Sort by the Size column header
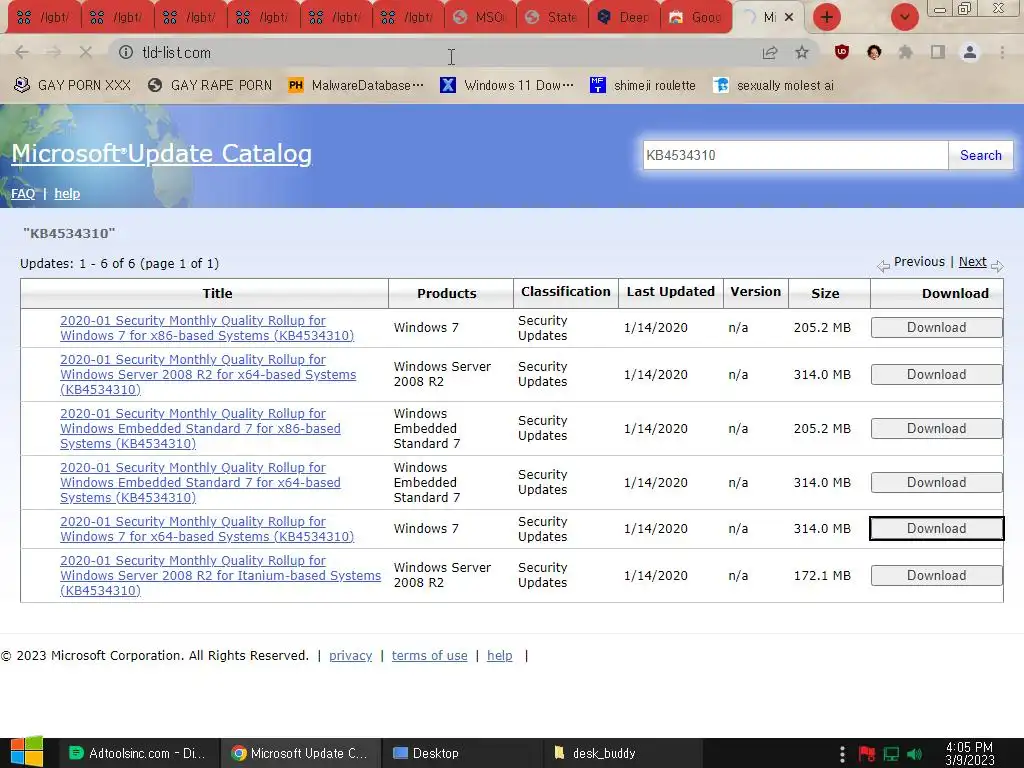Image resolution: width=1024 pixels, height=768 pixels. point(825,293)
